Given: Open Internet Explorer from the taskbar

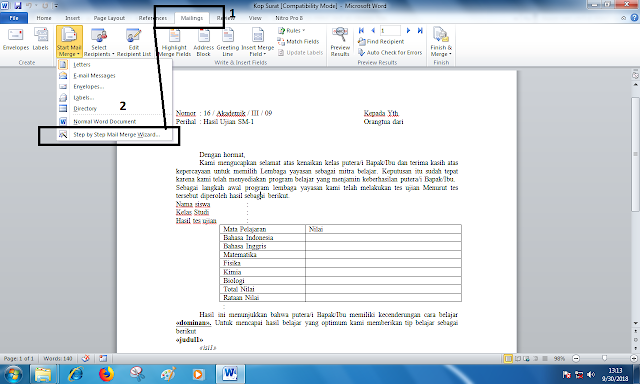Looking at the screenshot, I should tap(75, 374).
